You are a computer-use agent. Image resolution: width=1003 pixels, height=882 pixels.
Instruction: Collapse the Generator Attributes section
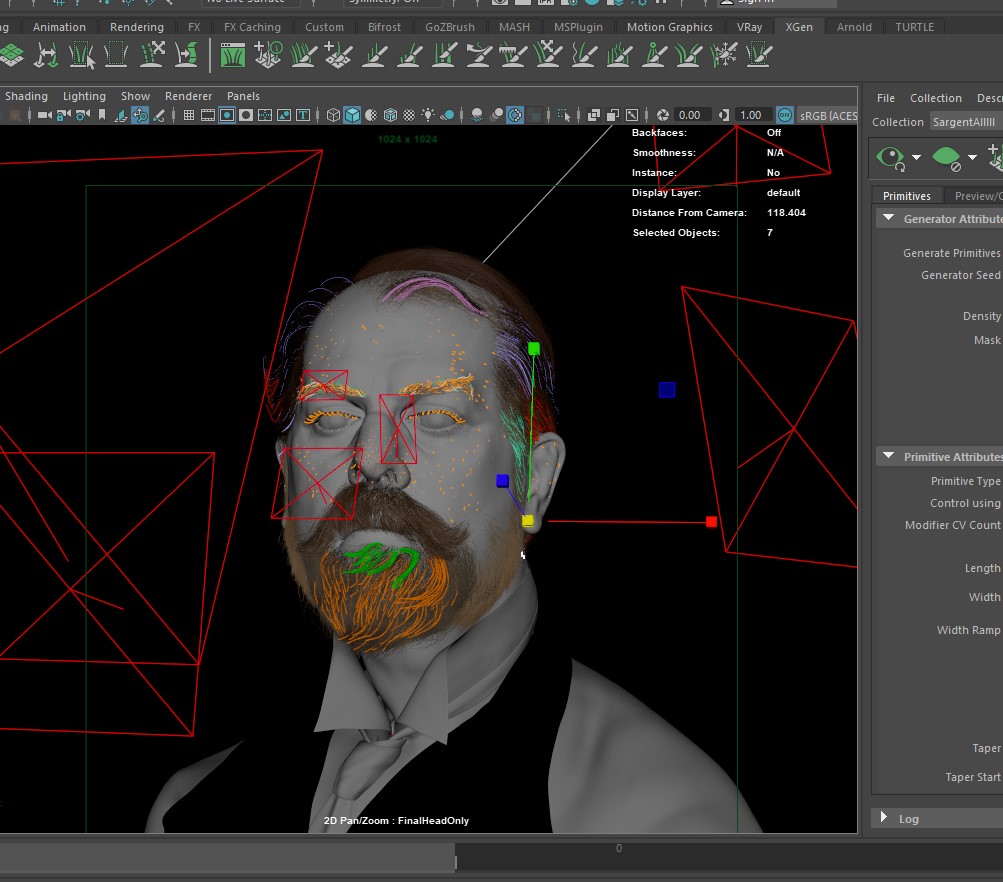pos(888,219)
